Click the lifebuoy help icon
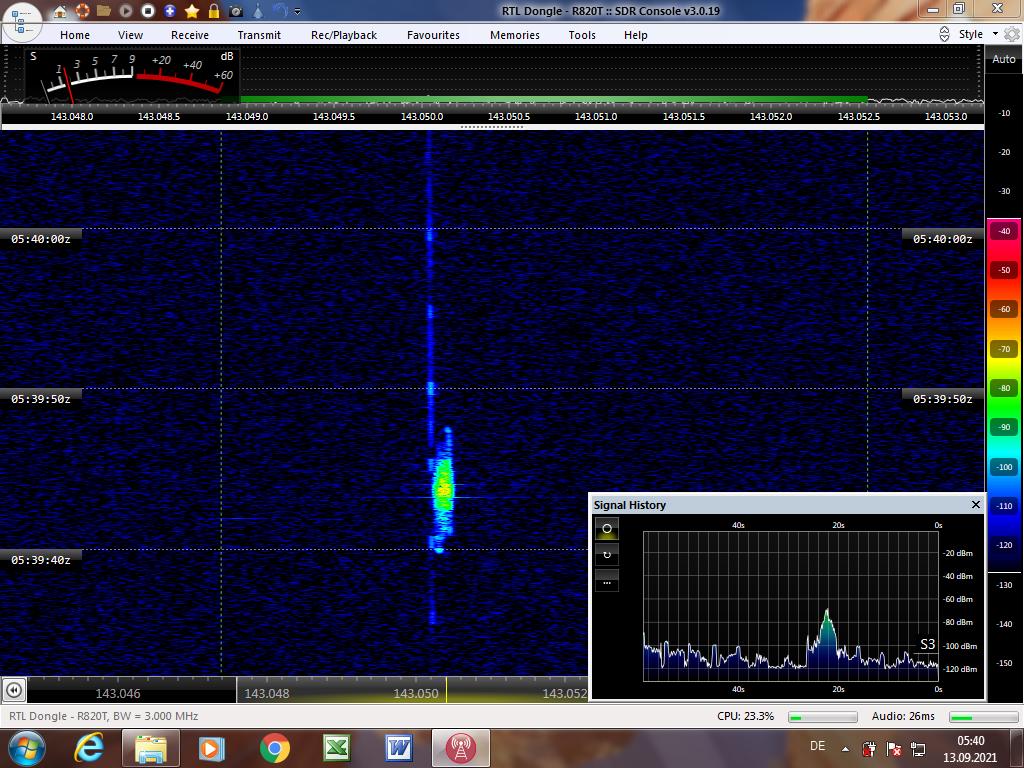The height and width of the screenshot is (768, 1024). click(82, 11)
